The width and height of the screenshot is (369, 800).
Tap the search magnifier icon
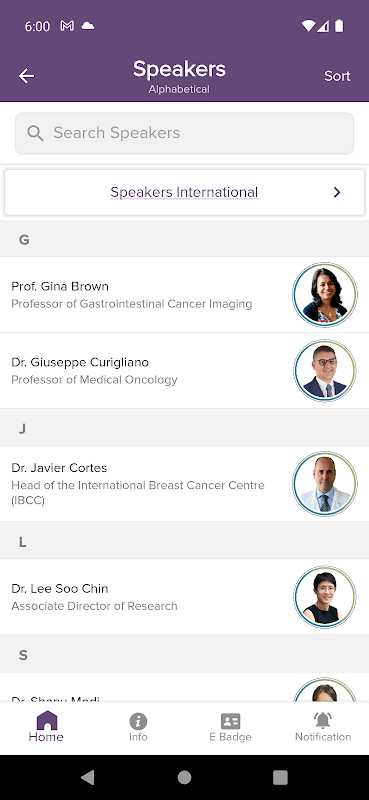[x=35, y=133]
